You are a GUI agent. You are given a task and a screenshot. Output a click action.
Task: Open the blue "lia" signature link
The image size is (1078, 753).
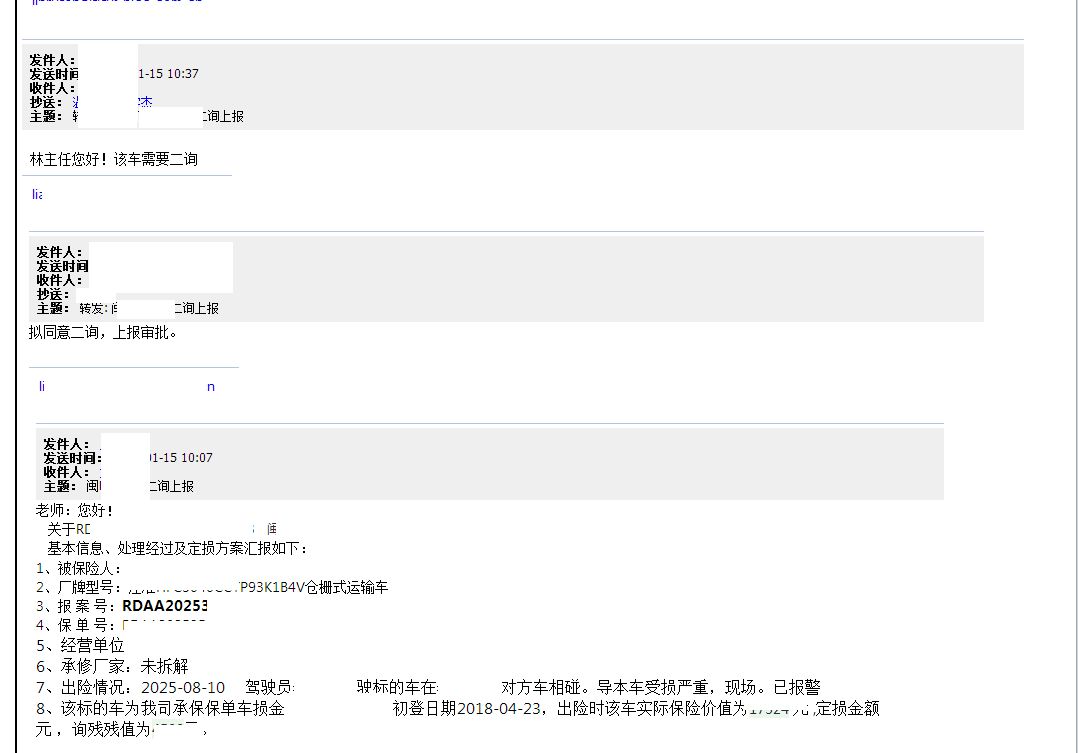click(x=37, y=194)
